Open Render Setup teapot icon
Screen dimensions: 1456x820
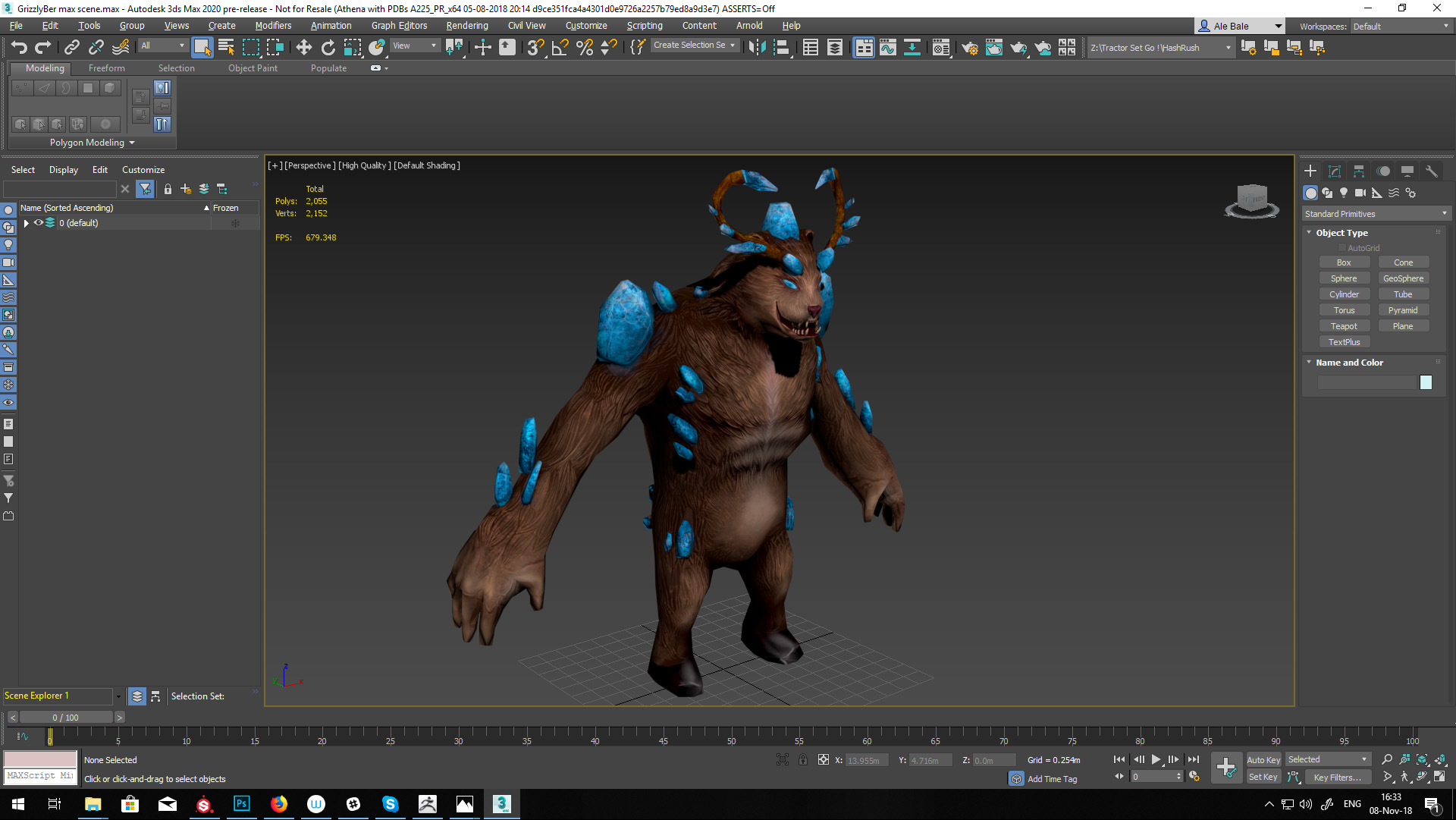pos(969,47)
